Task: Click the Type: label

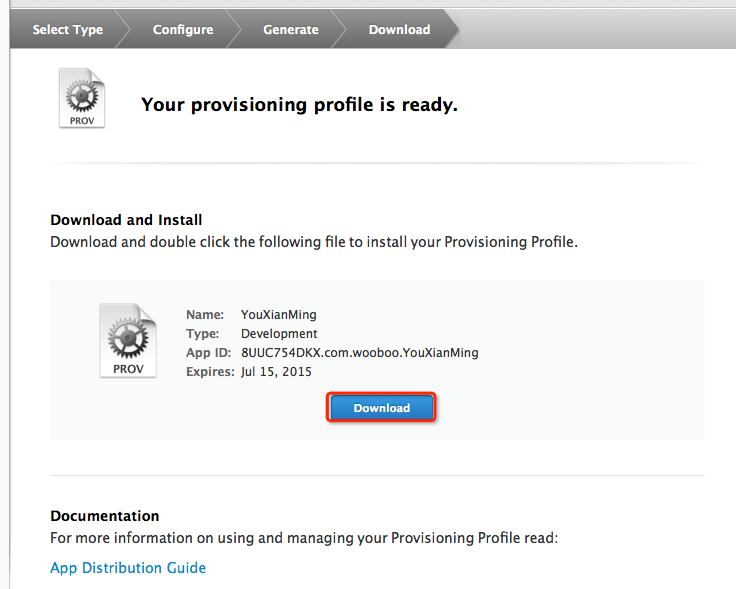Action: 202,334
